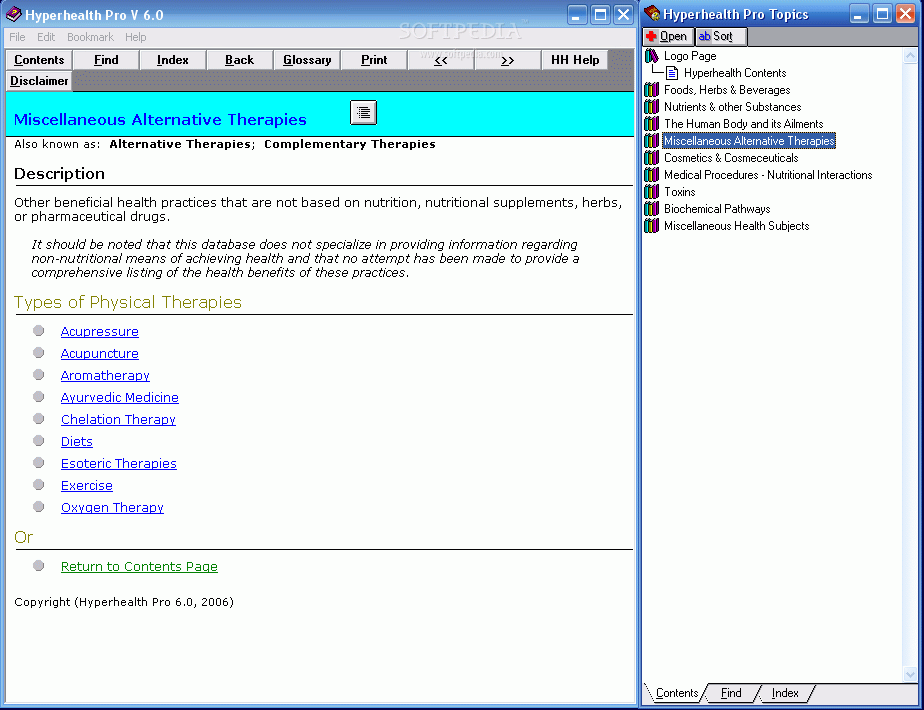Open the Help menu
The width and height of the screenshot is (924, 710).
(136, 37)
